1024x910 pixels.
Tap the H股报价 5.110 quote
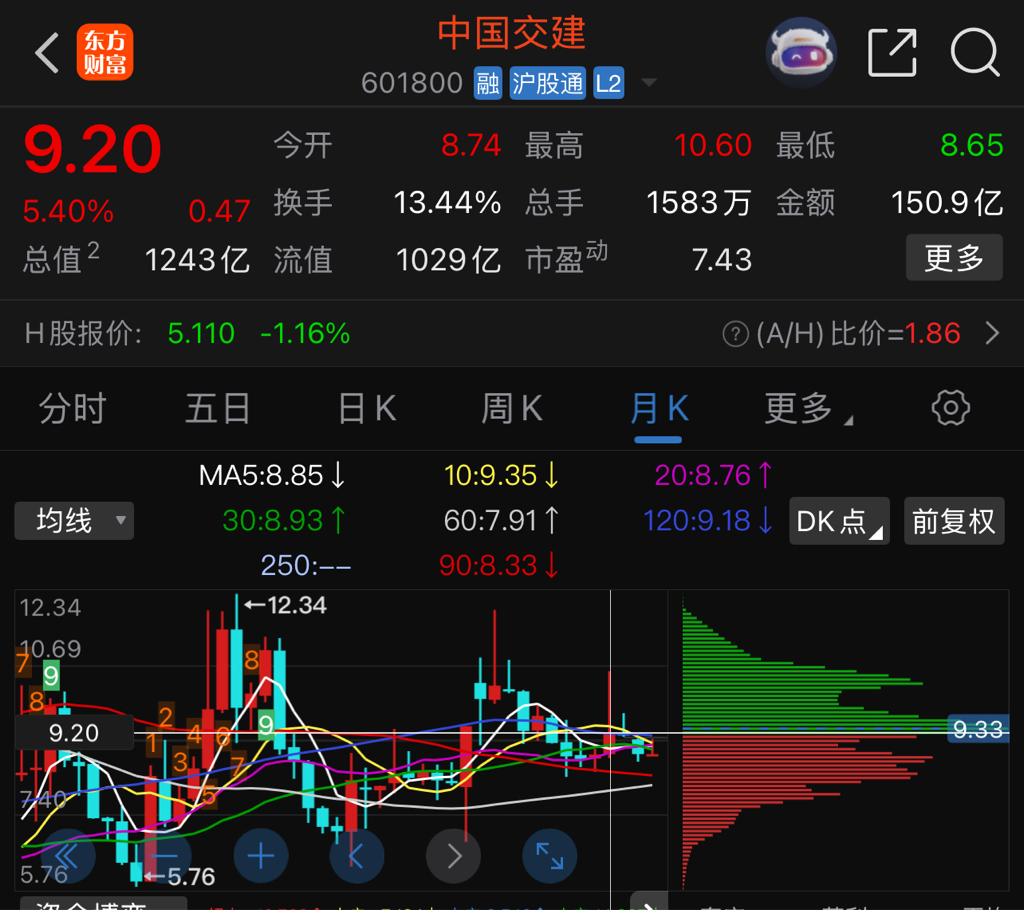201,334
